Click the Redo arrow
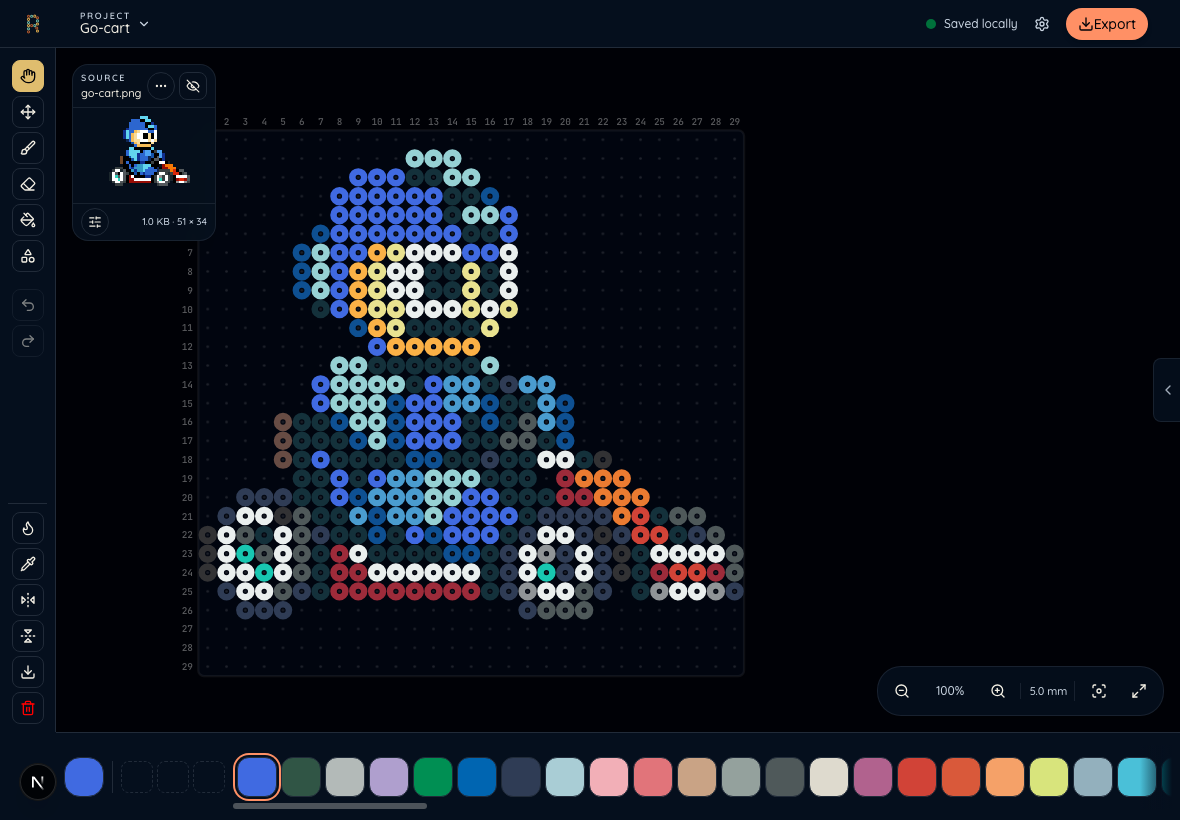This screenshot has width=1180, height=820. pyautogui.click(x=28, y=342)
